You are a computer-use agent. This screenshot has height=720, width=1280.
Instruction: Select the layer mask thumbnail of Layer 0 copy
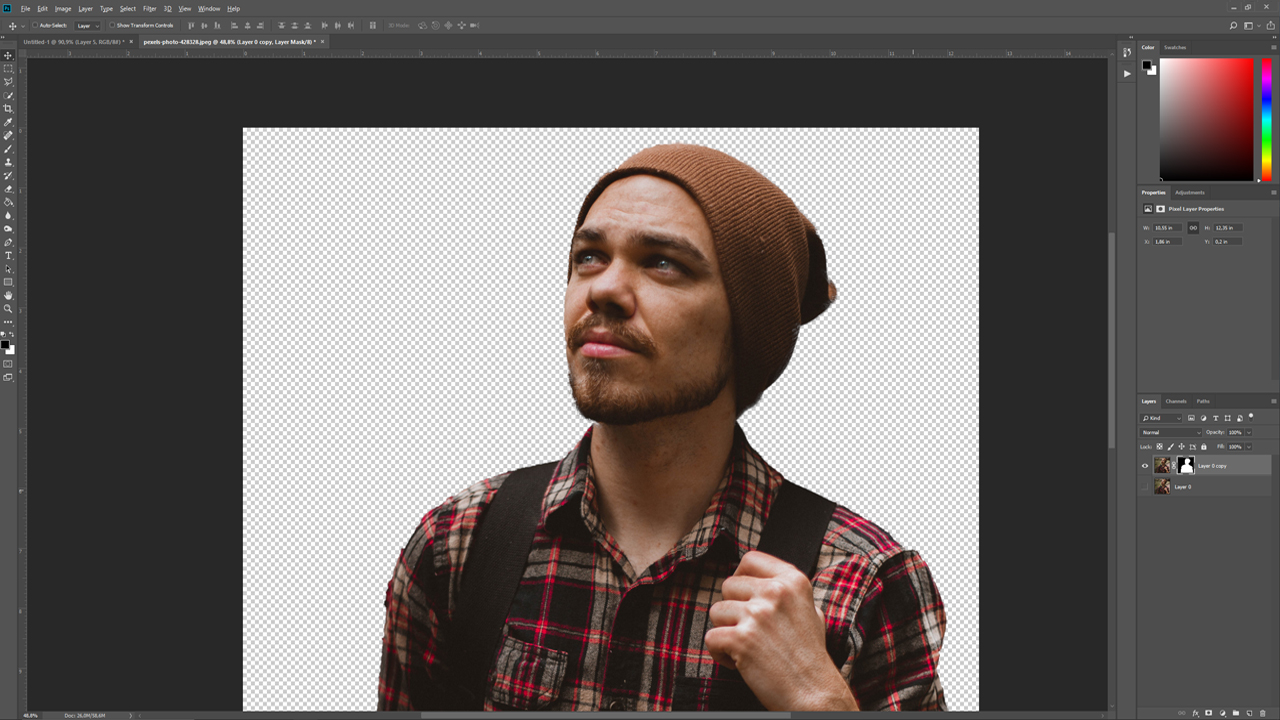click(x=1186, y=465)
